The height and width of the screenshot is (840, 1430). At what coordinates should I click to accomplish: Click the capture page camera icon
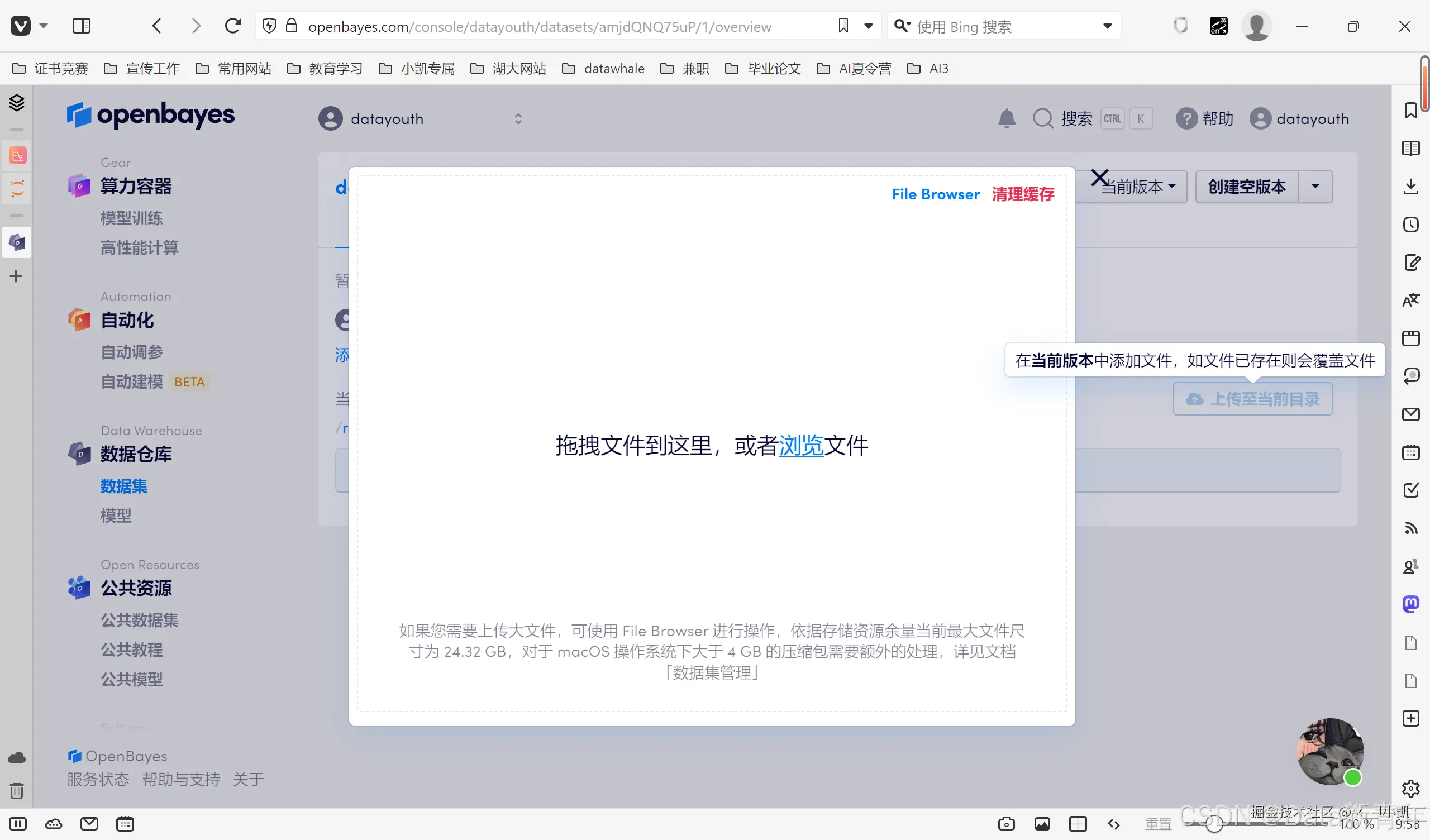1006,824
